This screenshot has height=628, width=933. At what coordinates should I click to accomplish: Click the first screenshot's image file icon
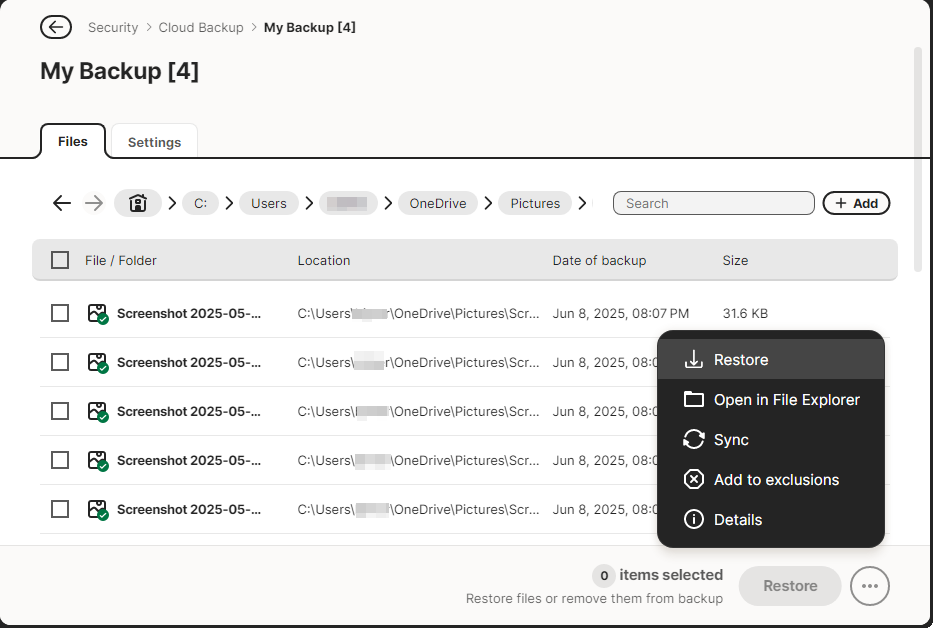(97, 314)
